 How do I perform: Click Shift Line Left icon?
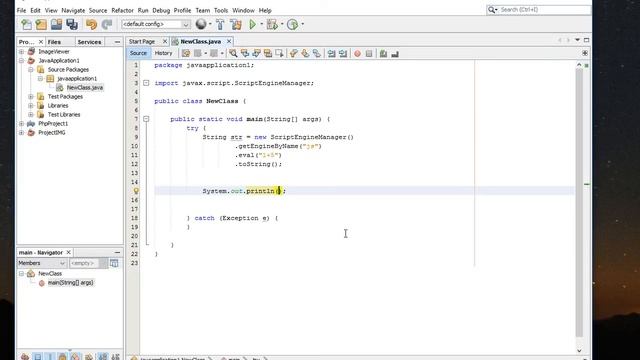coord(331,53)
